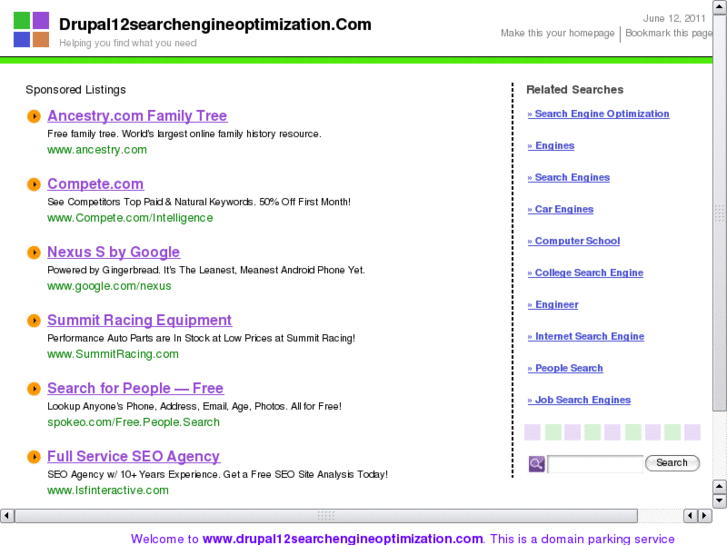The height and width of the screenshot is (545, 727).
Task: Click the tagline 'Helping you find what you need'
Action: coord(128,43)
